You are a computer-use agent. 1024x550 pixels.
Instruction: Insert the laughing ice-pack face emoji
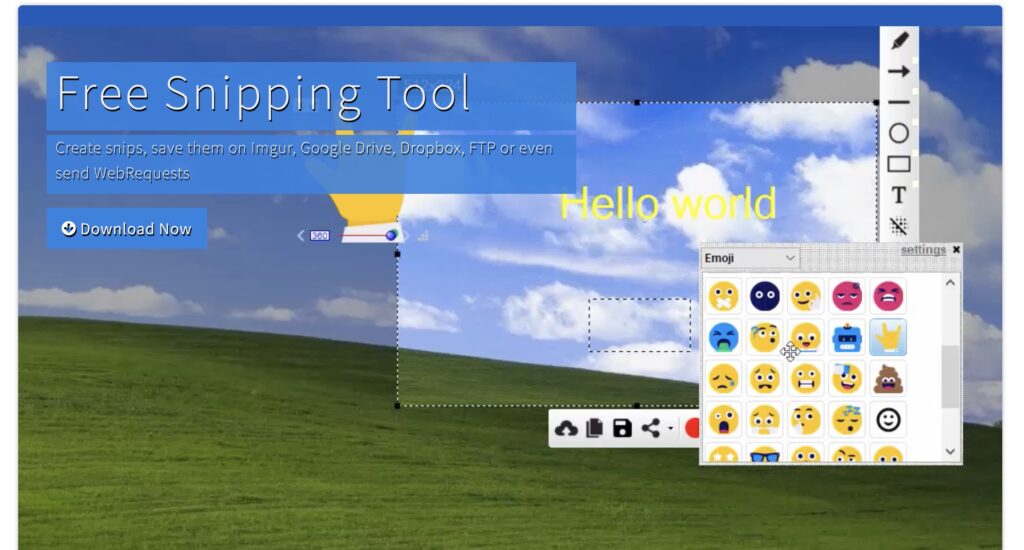pos(847,379)
